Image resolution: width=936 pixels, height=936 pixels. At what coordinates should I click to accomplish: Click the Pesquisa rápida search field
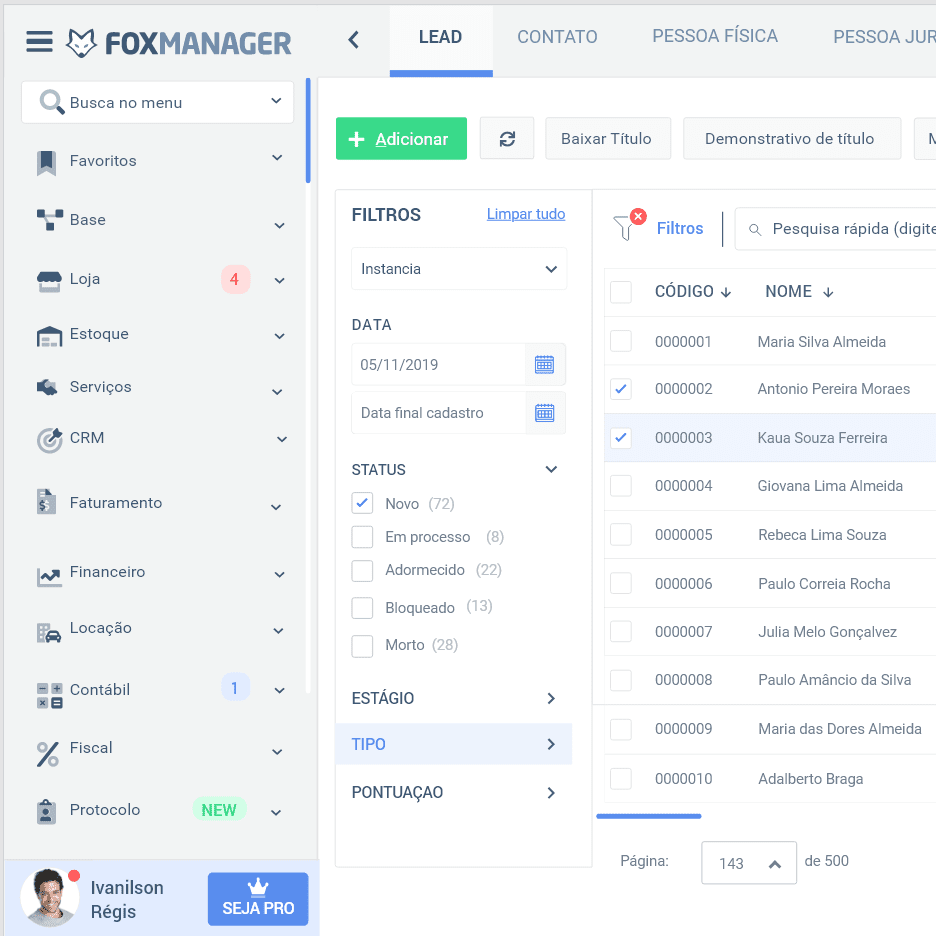click(836, 229)
